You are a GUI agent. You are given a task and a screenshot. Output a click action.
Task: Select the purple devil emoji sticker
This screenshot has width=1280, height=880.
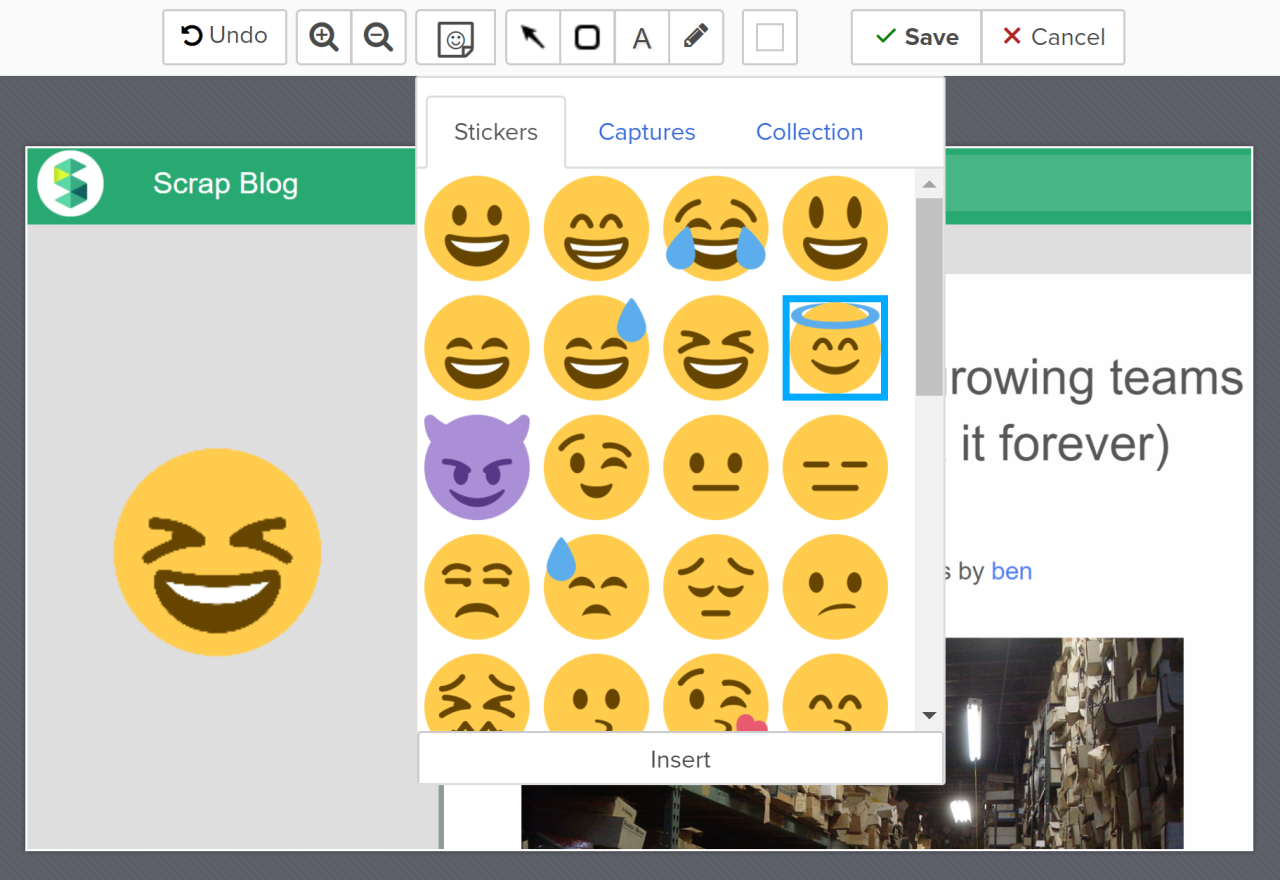coord(477,467)
